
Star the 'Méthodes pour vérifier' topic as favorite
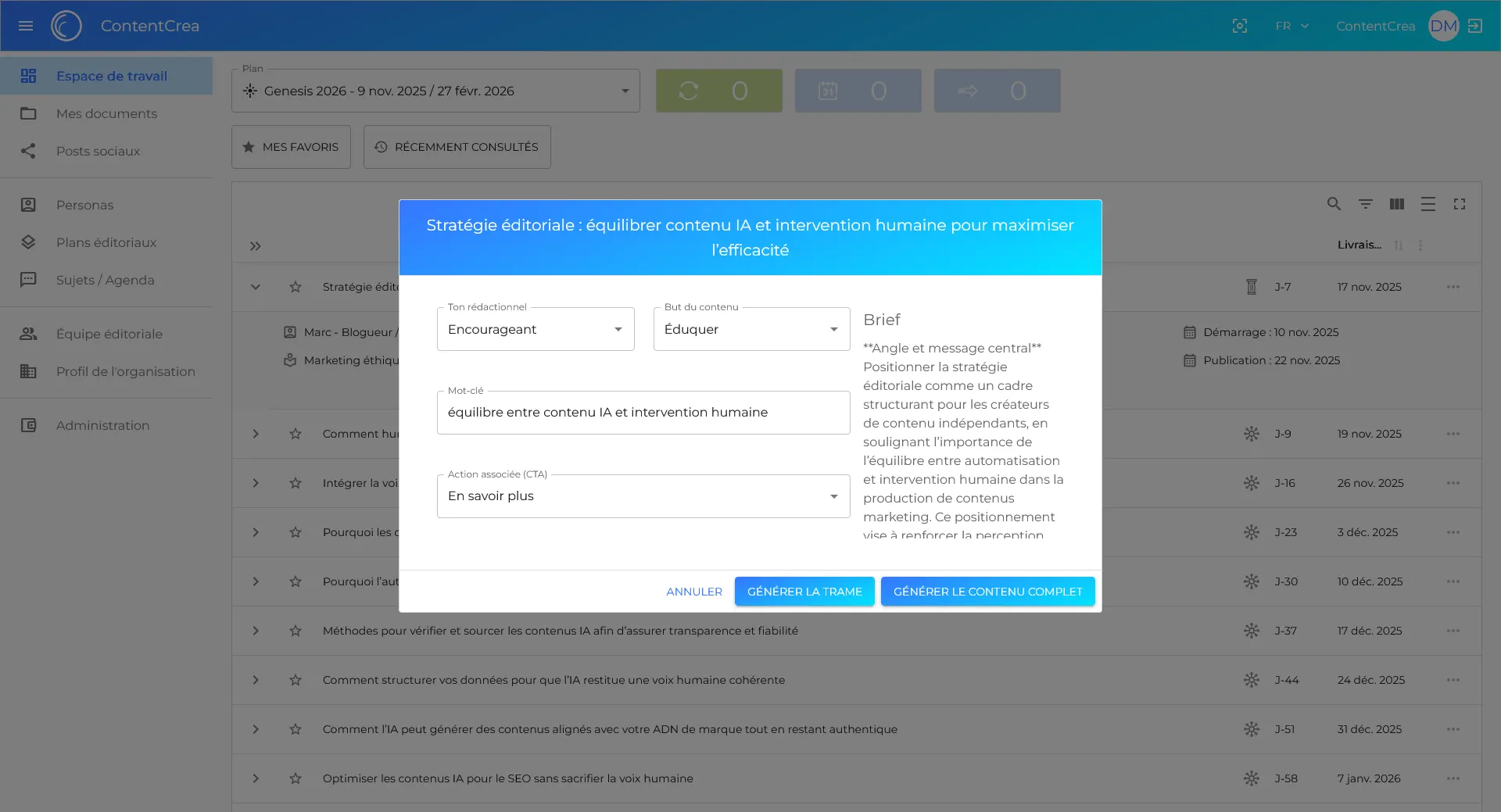pyautogui.click(x=296, y=631)
